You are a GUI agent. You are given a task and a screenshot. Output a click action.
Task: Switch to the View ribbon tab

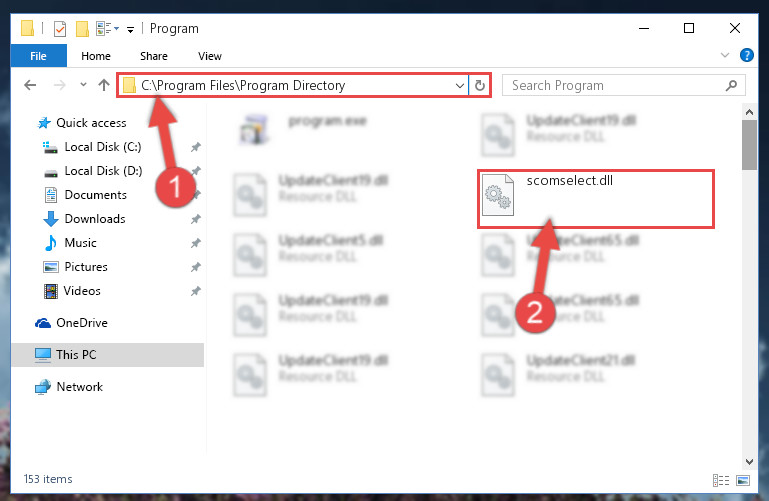pos(210,56)
